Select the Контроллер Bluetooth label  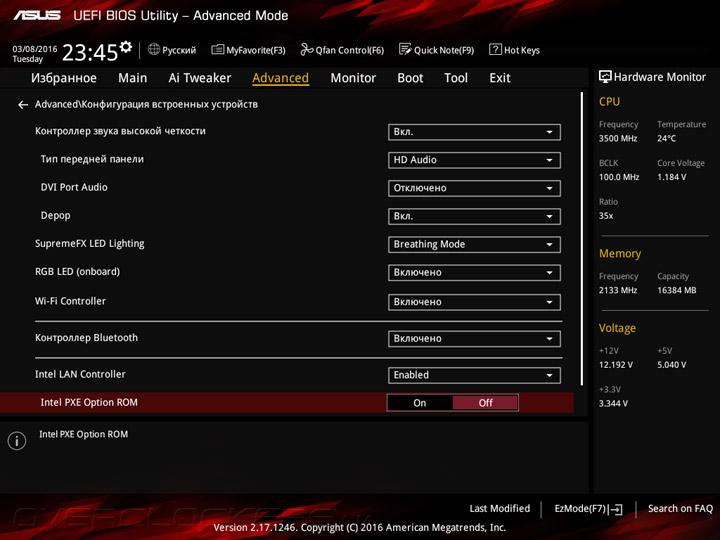(x=86, y=338)
